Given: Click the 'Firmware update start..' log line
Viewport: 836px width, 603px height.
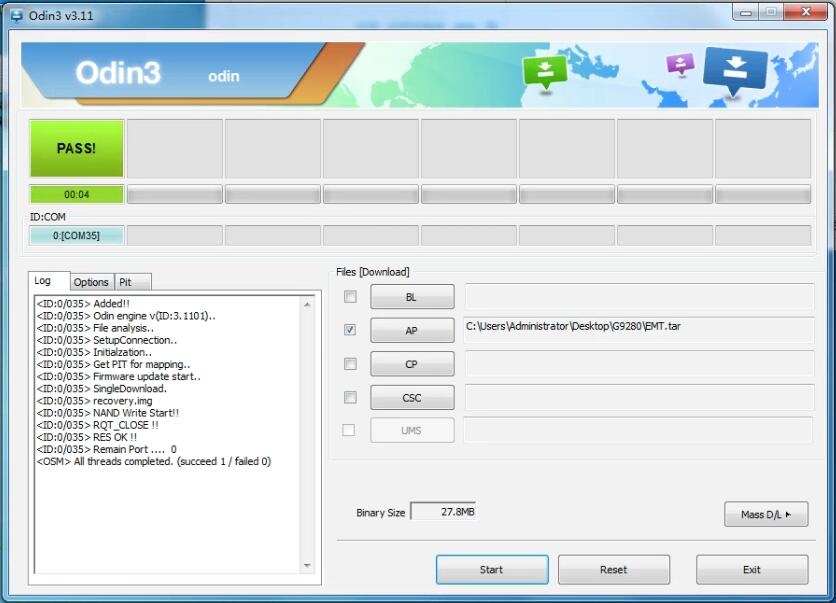Looking at the screenshot, I should pos(118,376).
